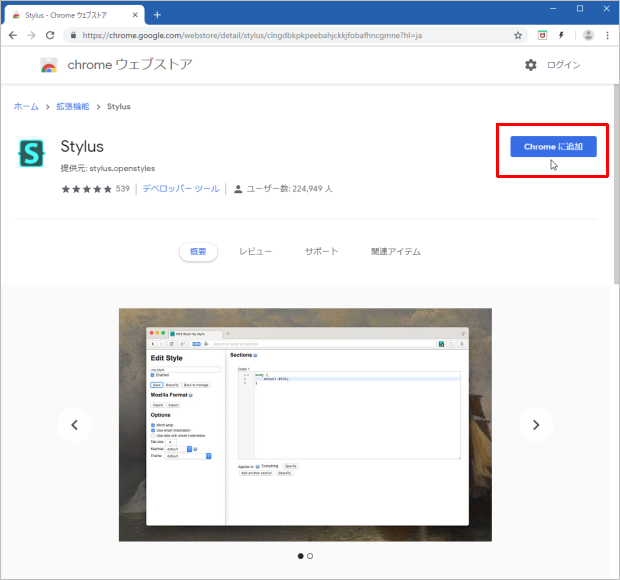
Task: Select the first carousel dot
Action: pos(301,556)
